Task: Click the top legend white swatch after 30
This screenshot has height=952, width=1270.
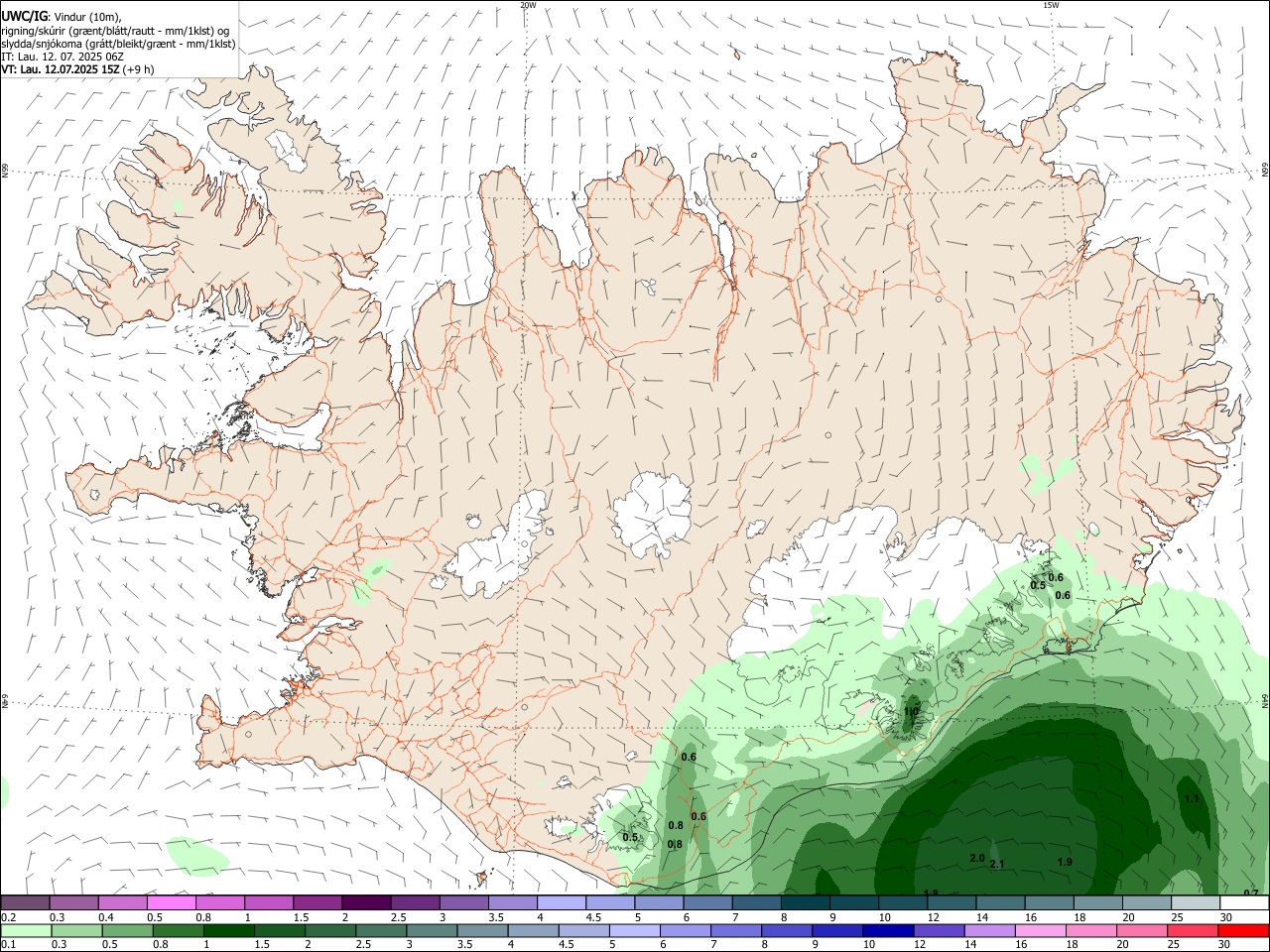Action: (x=1243, y=902)
